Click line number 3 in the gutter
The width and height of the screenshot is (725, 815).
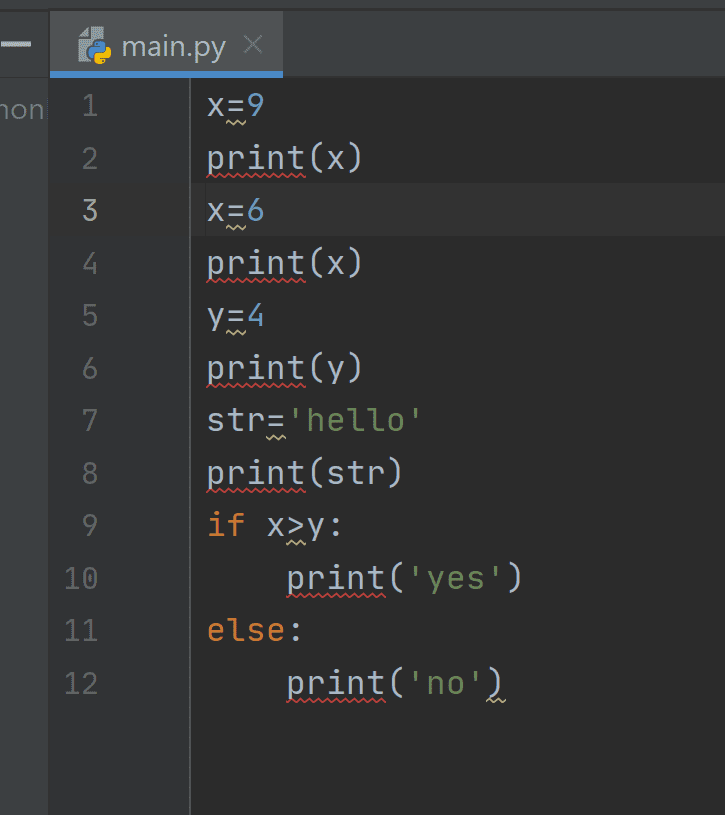point(90,210)
